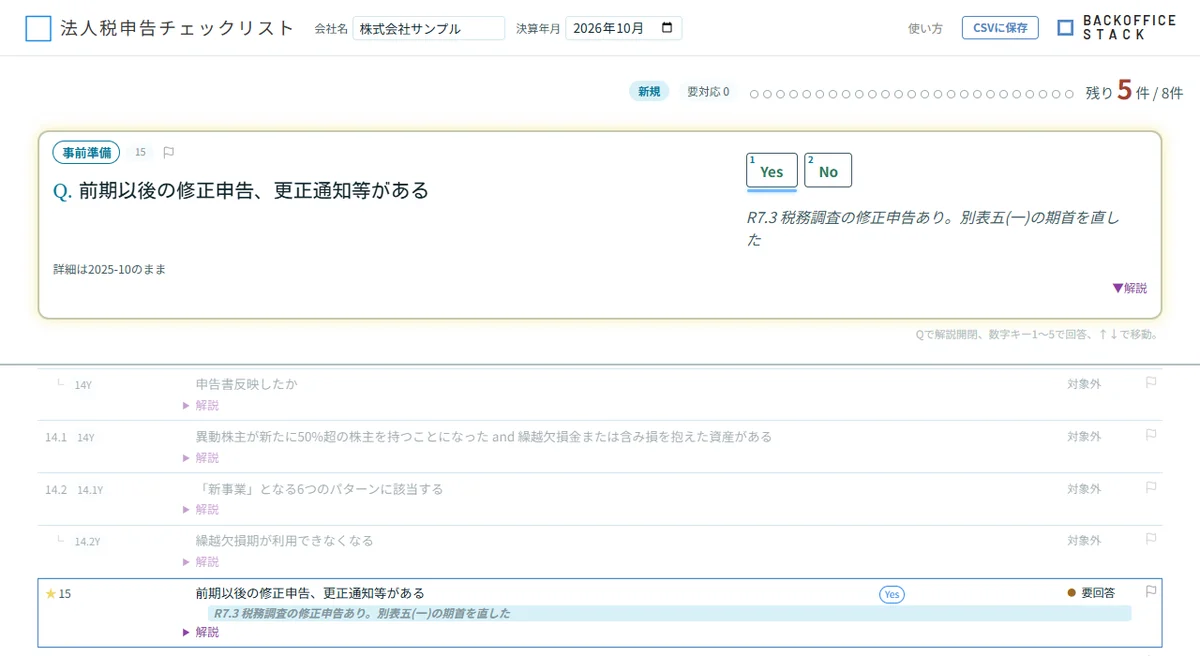1200x656 pixels.
Task: Expand 解説 under 申告書反映したか
Action: click(201, 405)
